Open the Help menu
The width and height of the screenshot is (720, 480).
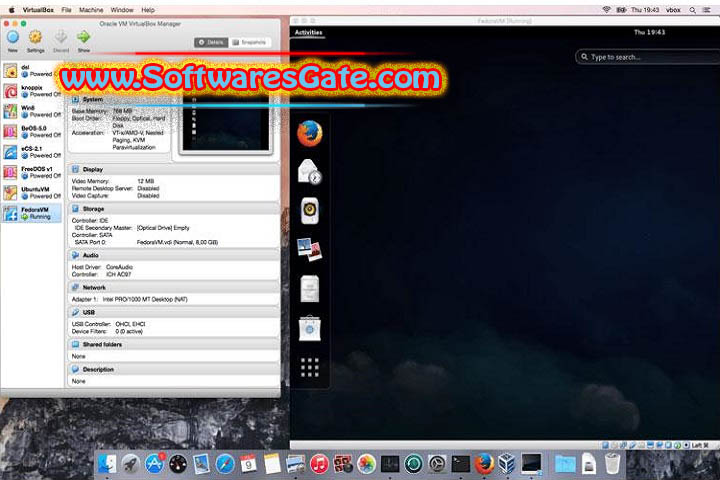[148, 10]
